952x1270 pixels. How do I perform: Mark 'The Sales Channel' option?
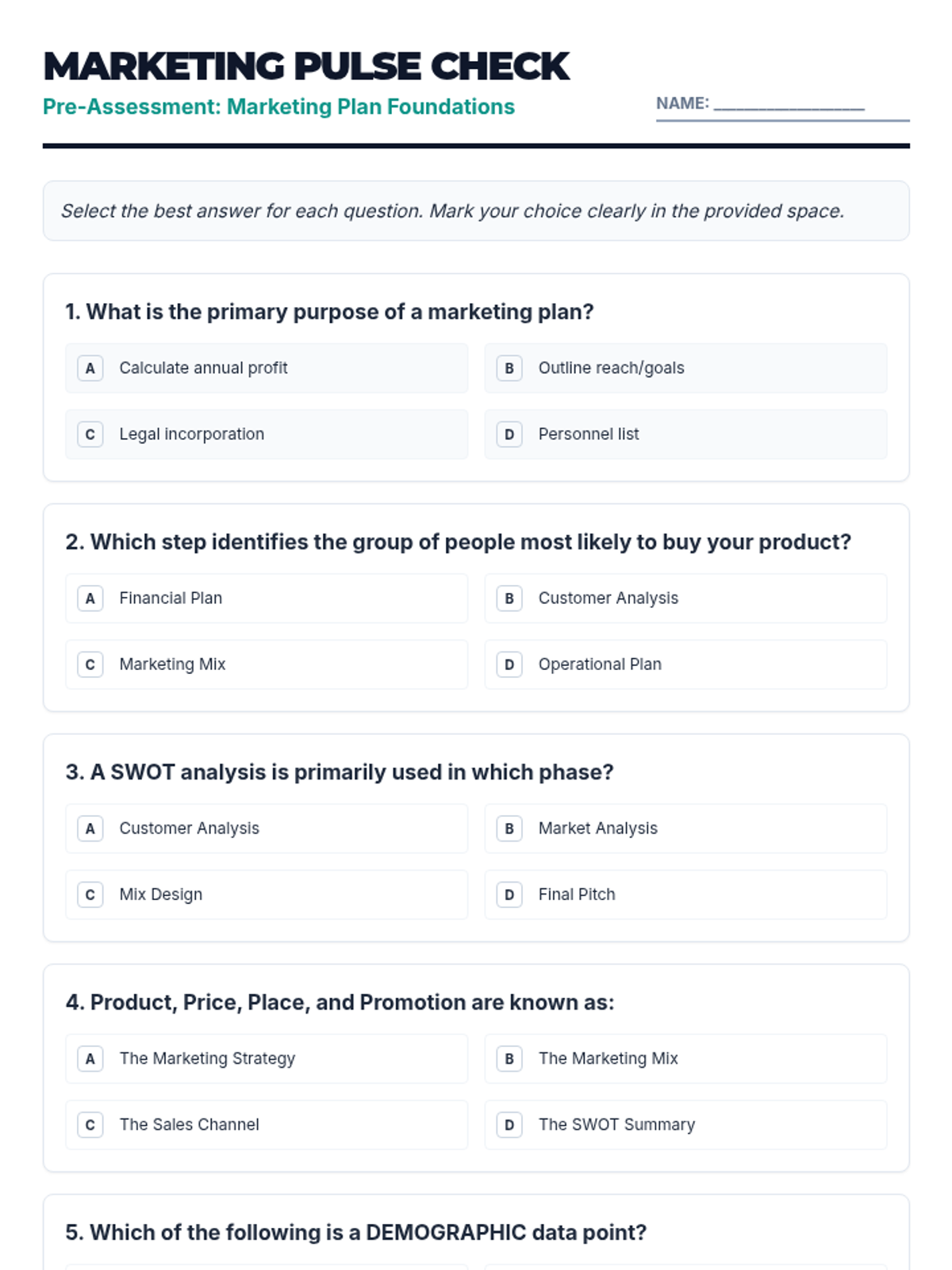[x=267, y=1125]
